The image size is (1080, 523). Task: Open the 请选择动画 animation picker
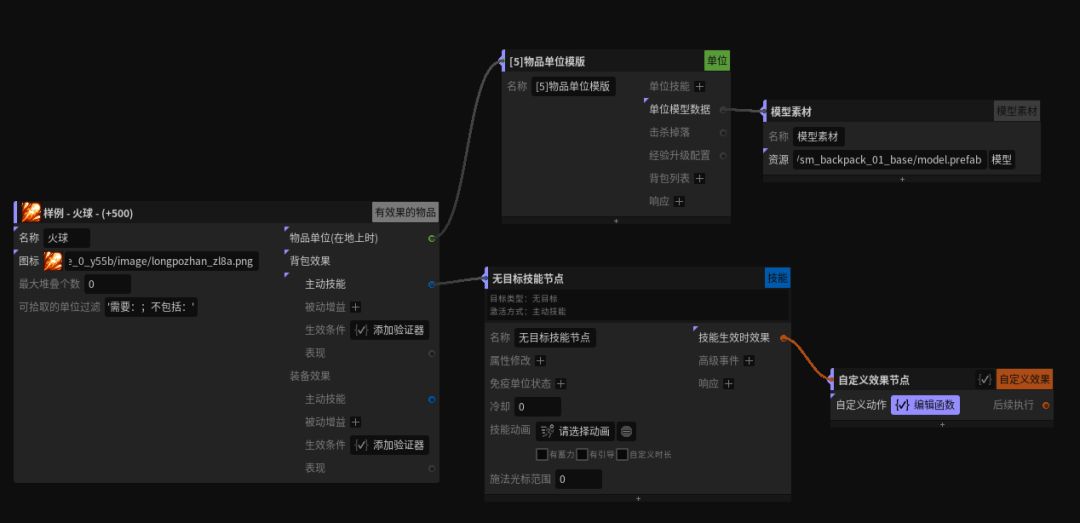[x=575, y=431]
